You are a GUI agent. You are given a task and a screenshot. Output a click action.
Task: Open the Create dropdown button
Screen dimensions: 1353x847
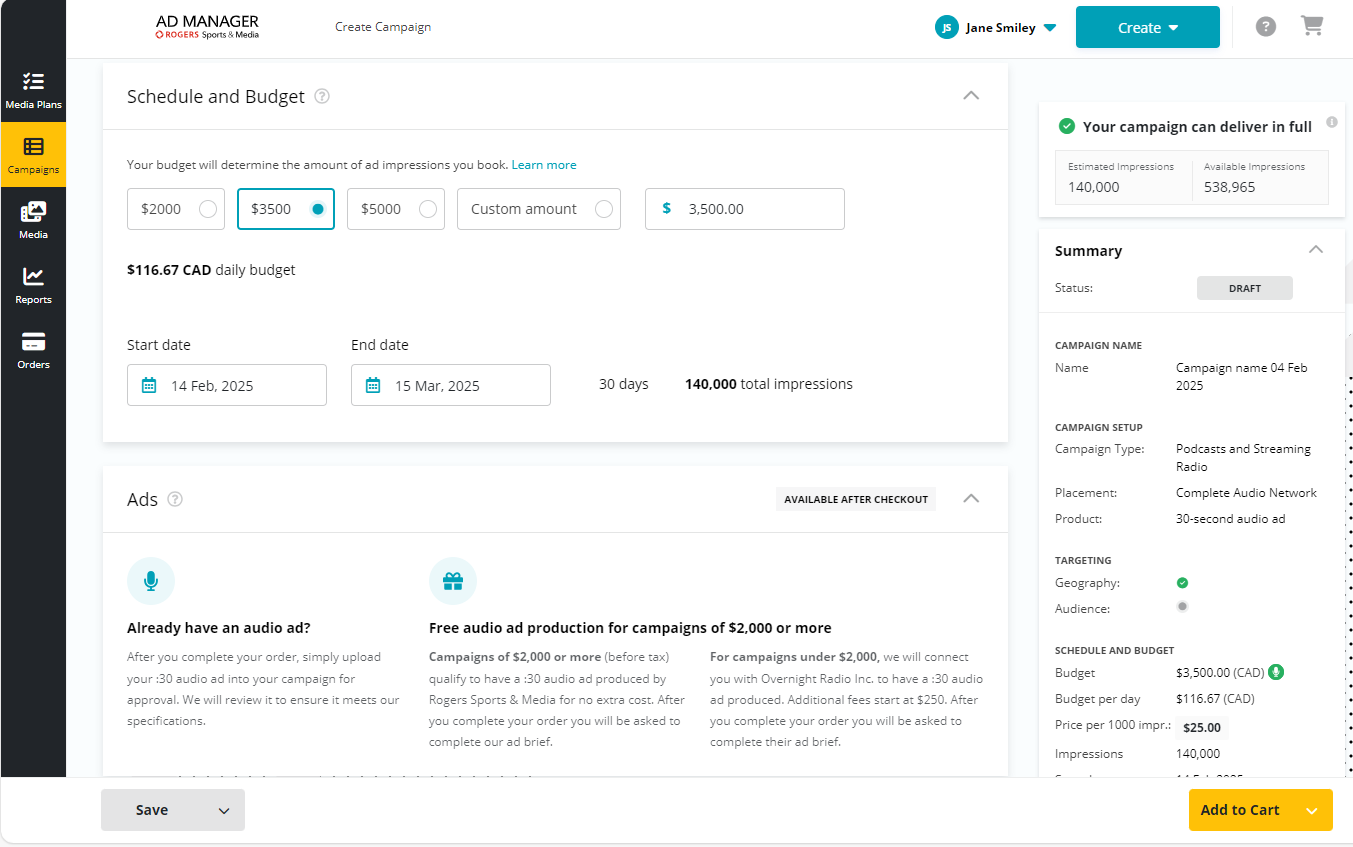pos(1147,28)
